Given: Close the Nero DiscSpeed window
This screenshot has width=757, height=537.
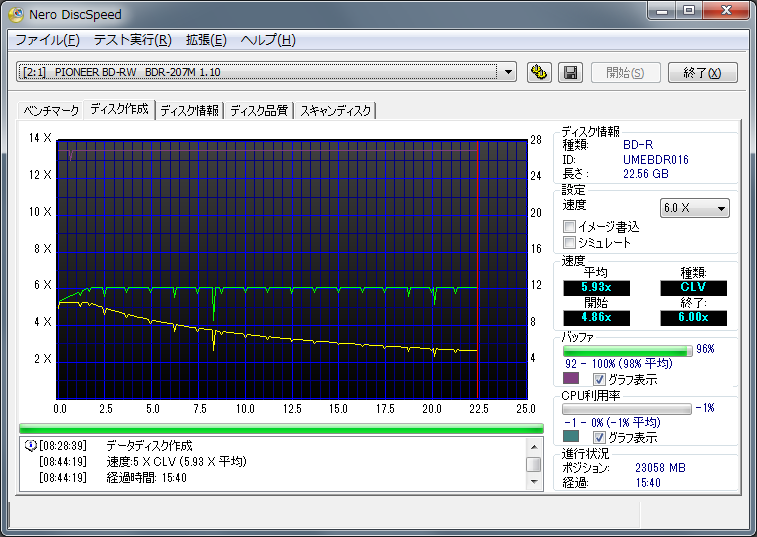Looking at the screenshot, I should [x=726, y=10].
